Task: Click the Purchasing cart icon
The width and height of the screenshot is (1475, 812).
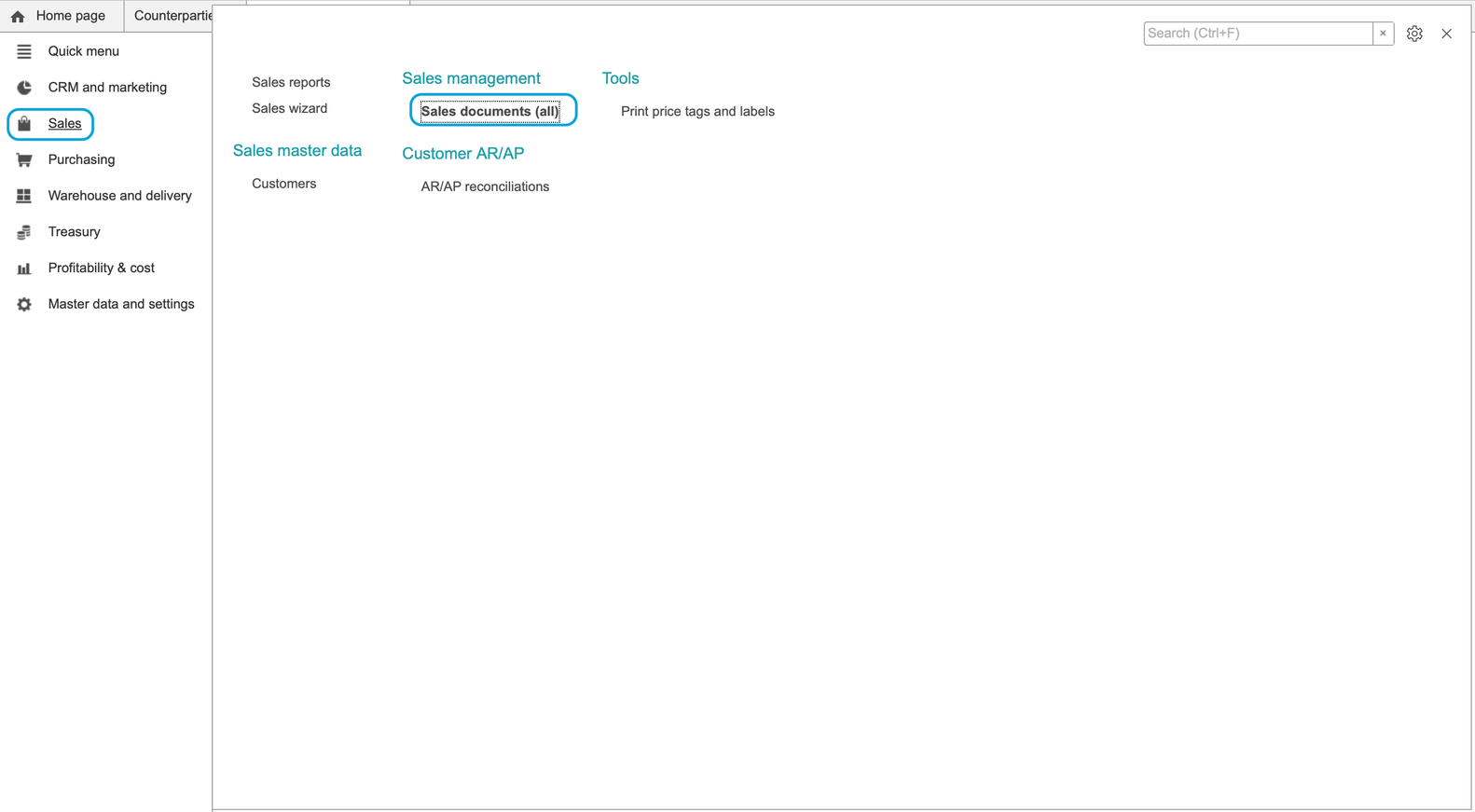Action: (x=24, y=159)
